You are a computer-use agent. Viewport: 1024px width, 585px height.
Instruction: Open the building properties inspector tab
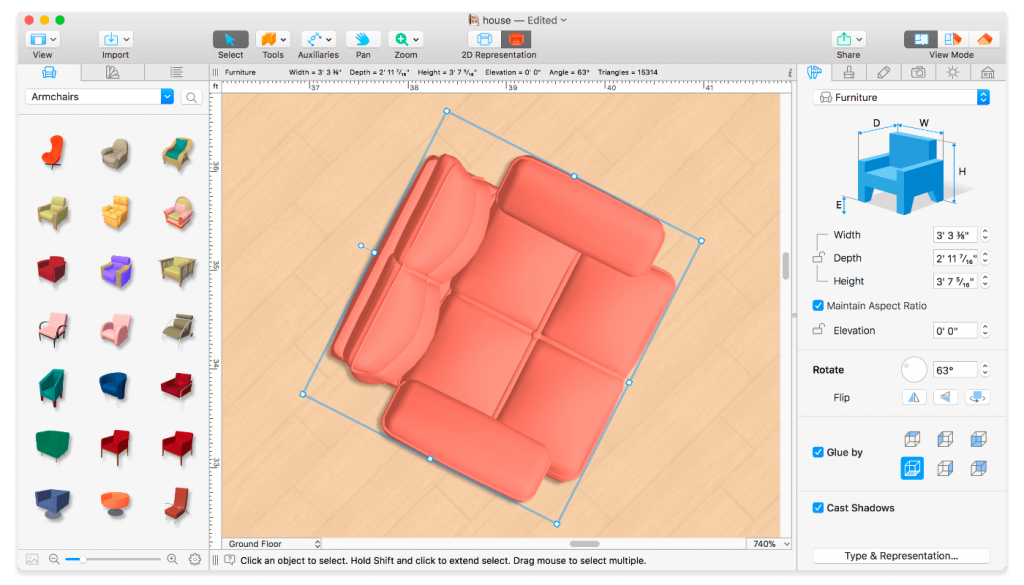click(x=988, y=72)
